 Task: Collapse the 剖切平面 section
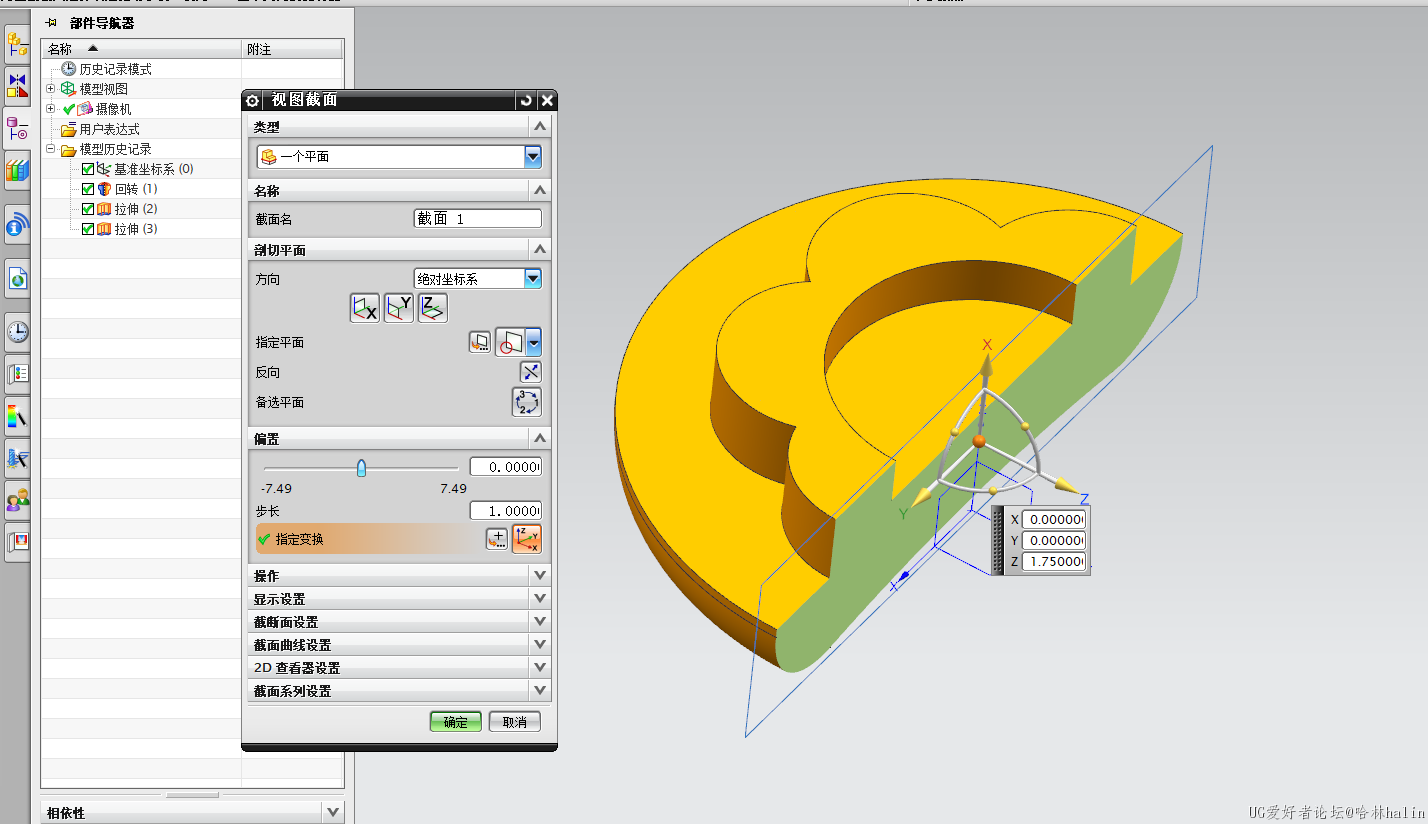coord(540,249)
